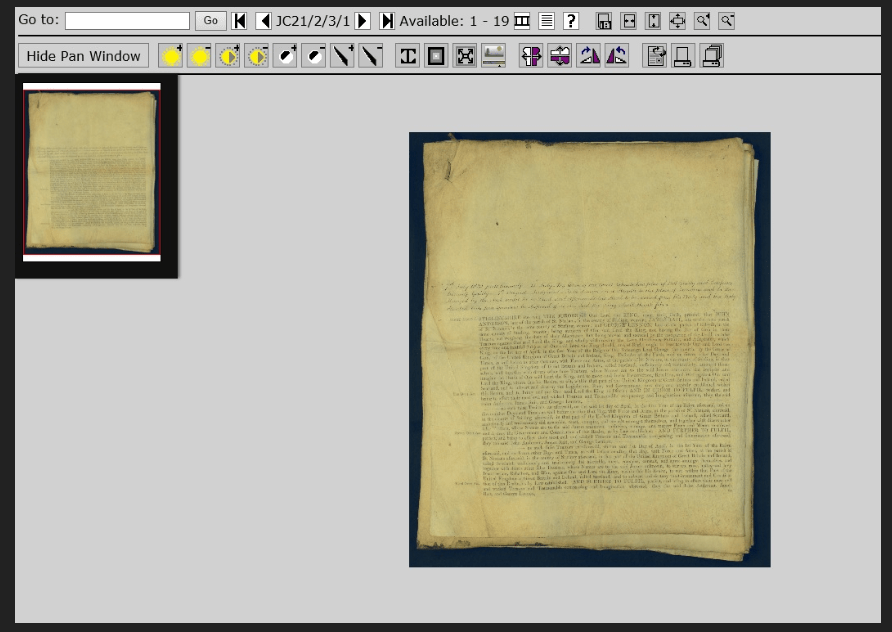
Task: Jump to the last page
Action: (x=387, y=21)
